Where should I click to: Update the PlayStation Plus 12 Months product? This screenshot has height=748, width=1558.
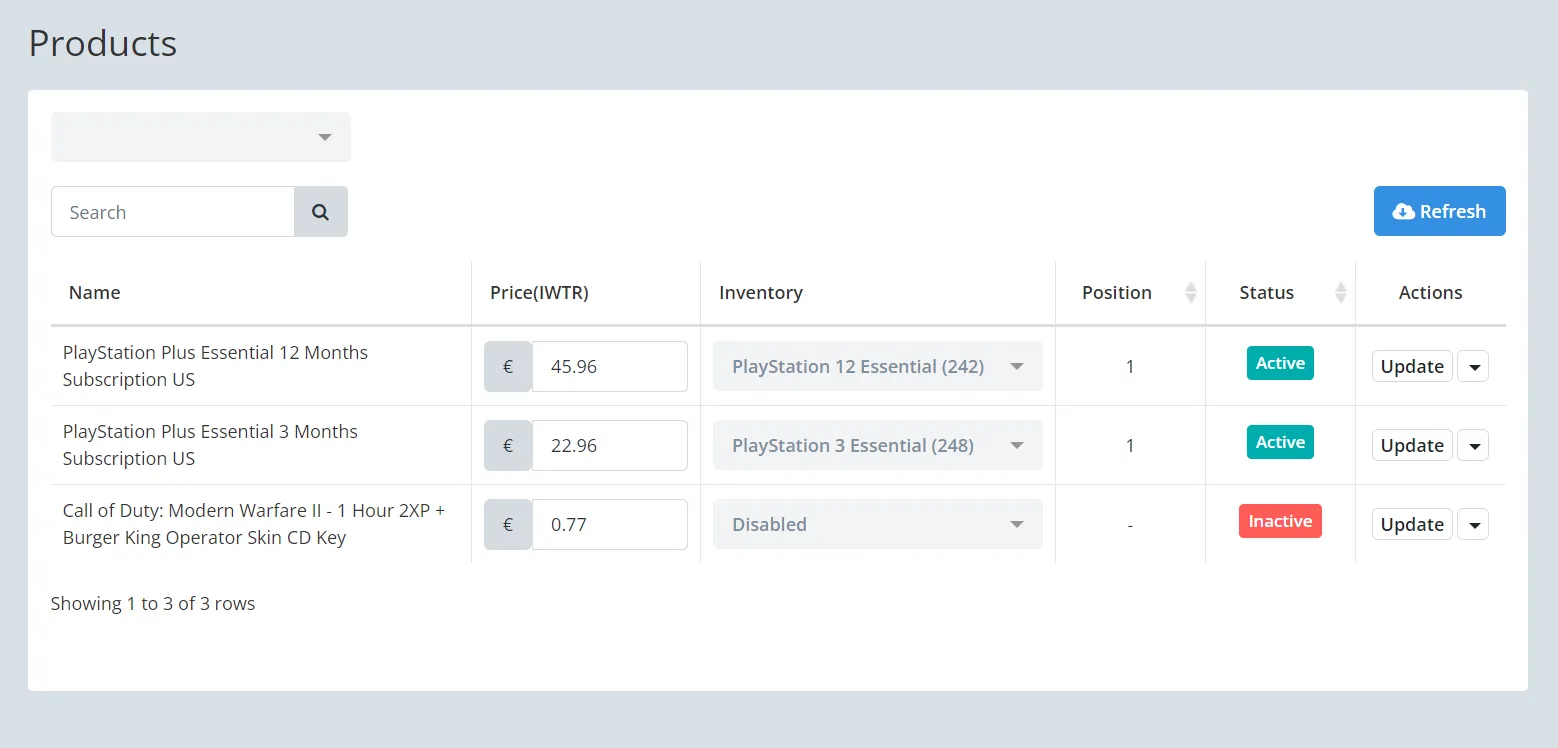point(1412,366)
